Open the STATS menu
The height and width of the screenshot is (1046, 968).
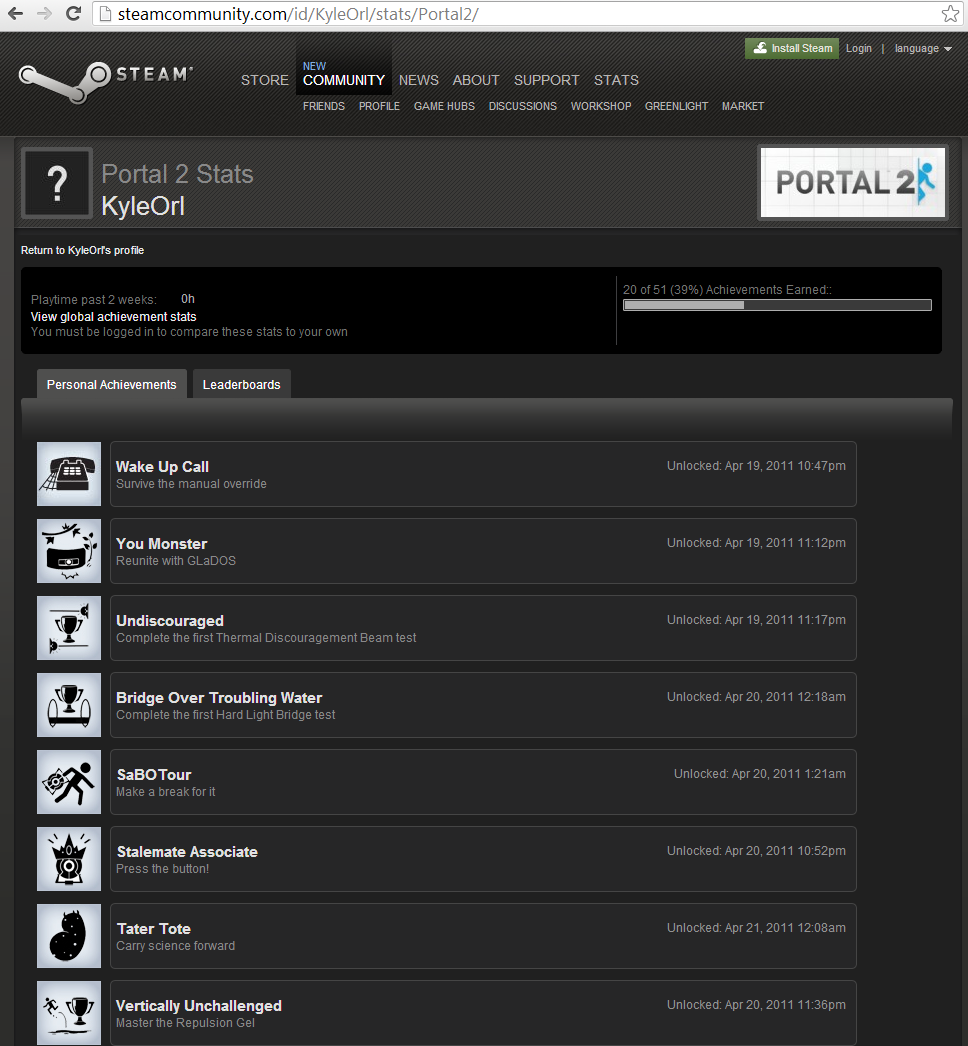[616, 80]
